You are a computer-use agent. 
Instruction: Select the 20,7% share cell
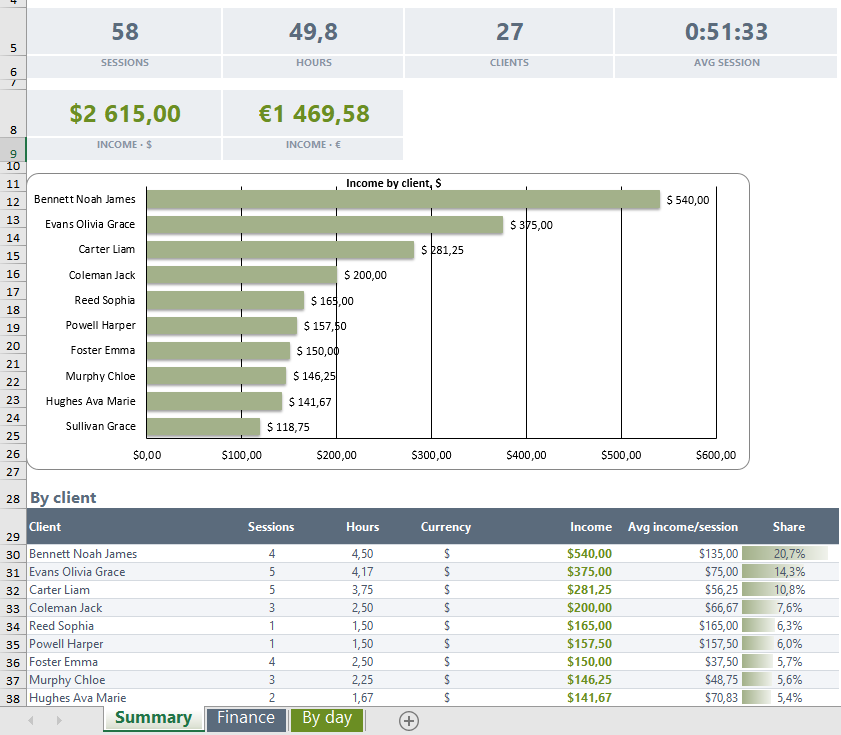[789, 554]
